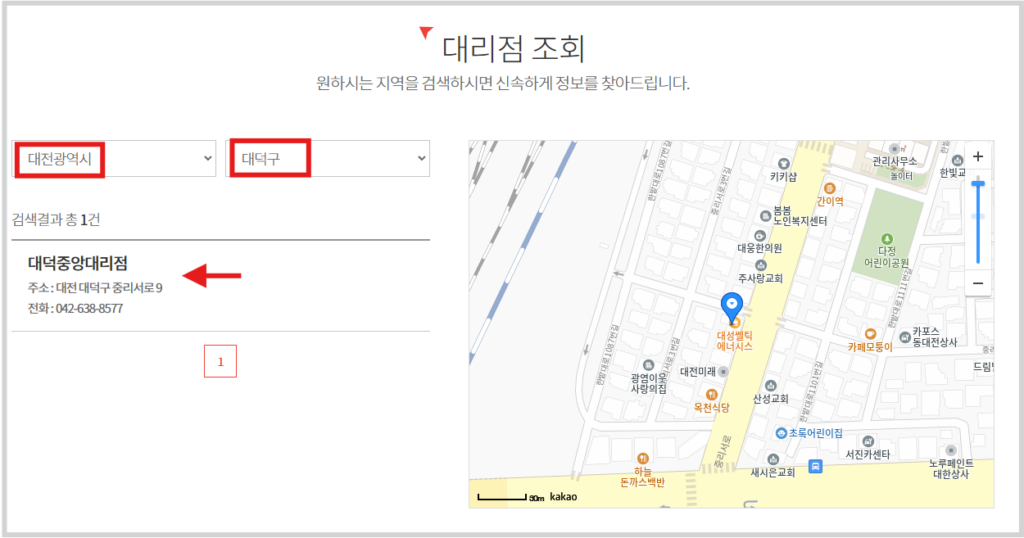Viewport: 1024px width, 538px height.
Task: Go to results page 1
Action: point(220,362)
